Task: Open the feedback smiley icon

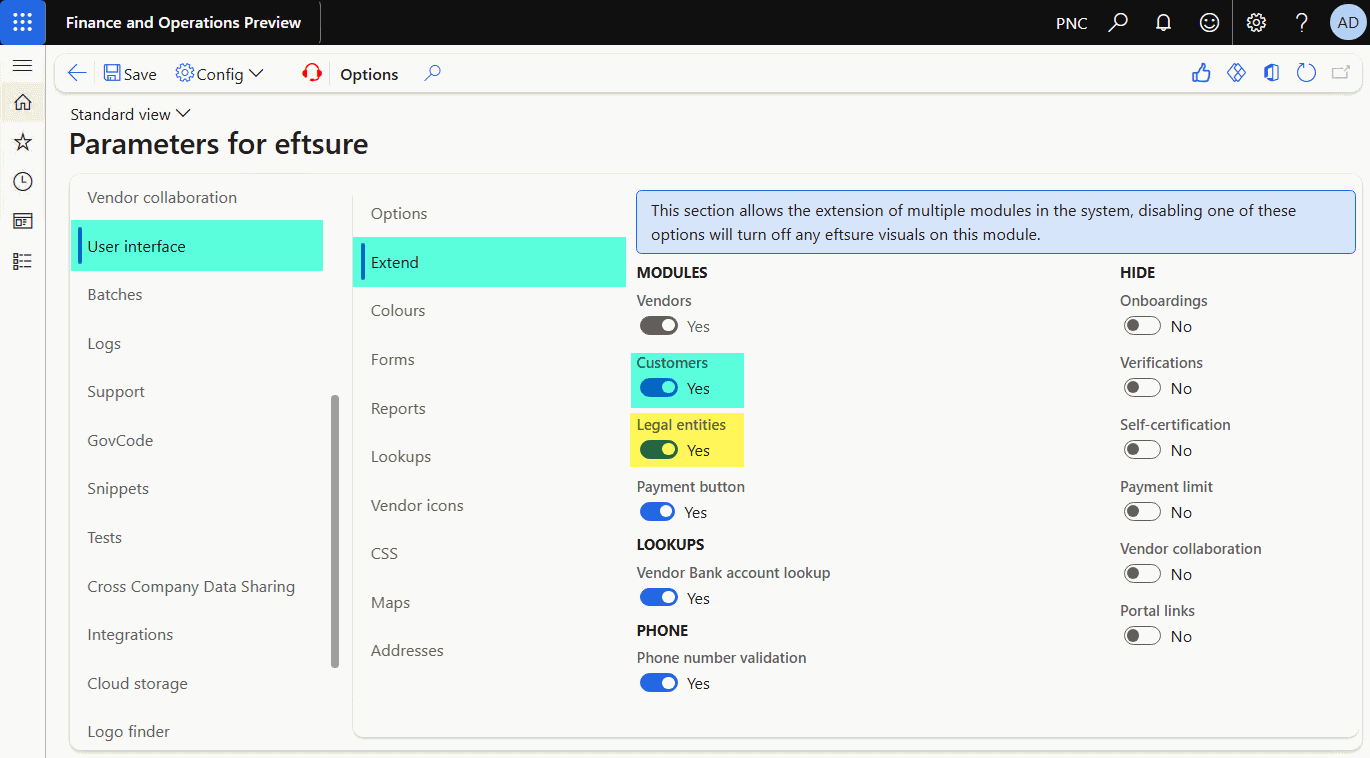Action: 1209,22
